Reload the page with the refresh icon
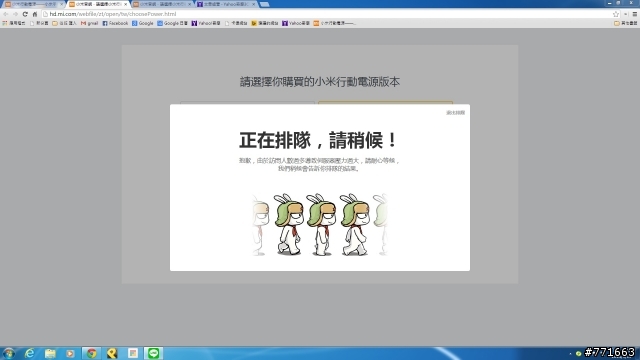 coord(25,14)
